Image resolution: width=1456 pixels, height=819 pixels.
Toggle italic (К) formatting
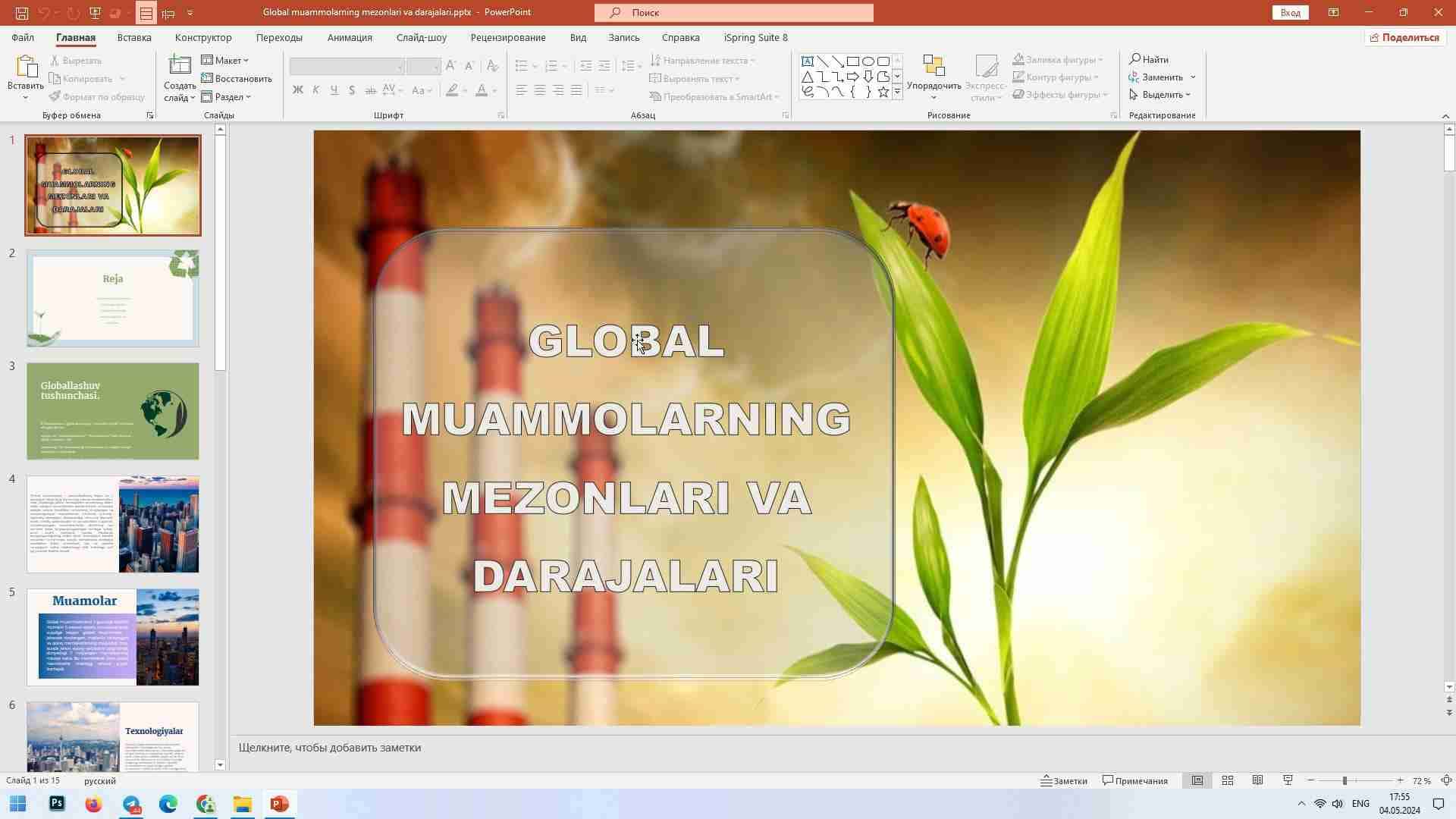315,90
